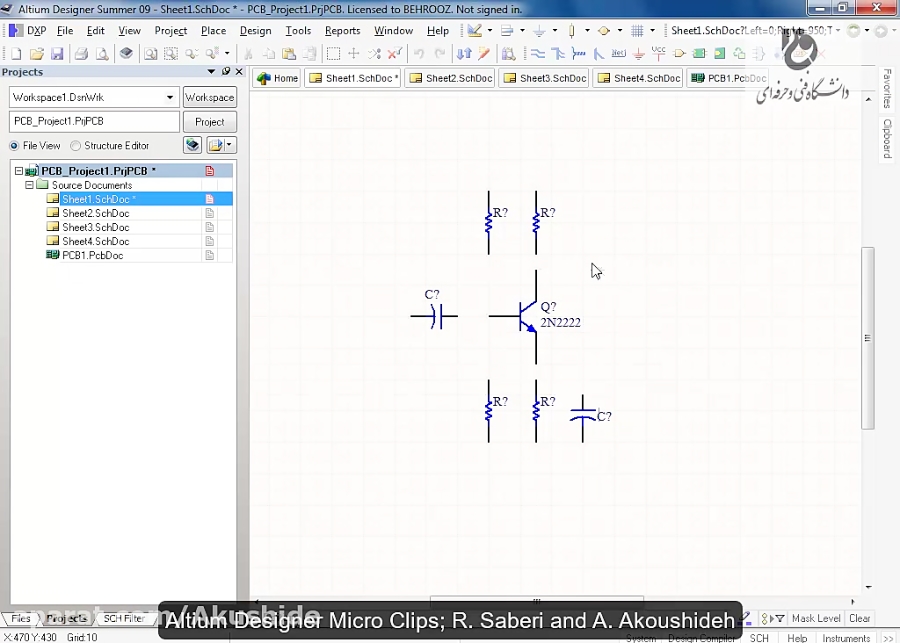
Task: Click the Print toolbar icon
Action: point(80,52)
